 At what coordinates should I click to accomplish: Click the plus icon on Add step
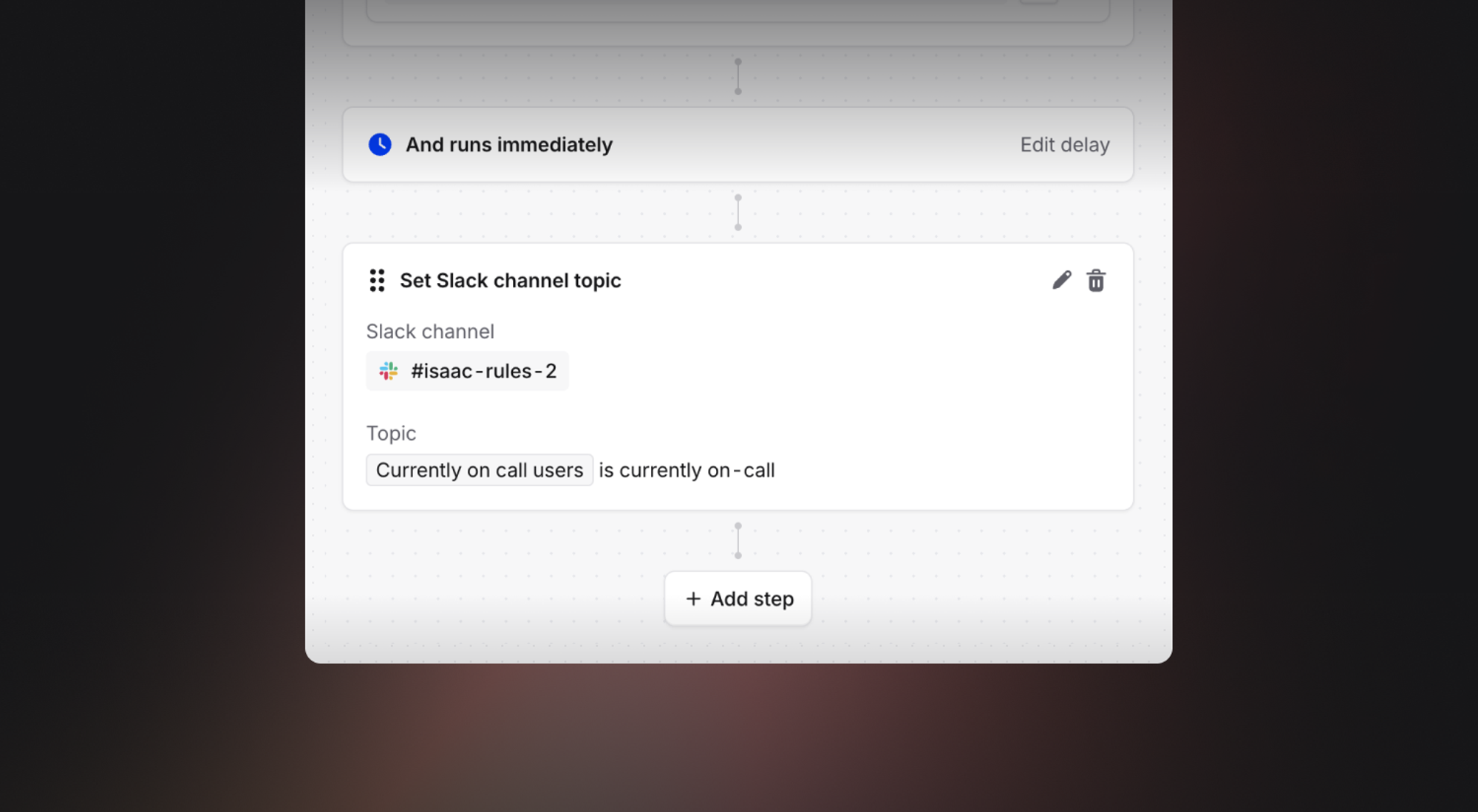pos(693,598)
